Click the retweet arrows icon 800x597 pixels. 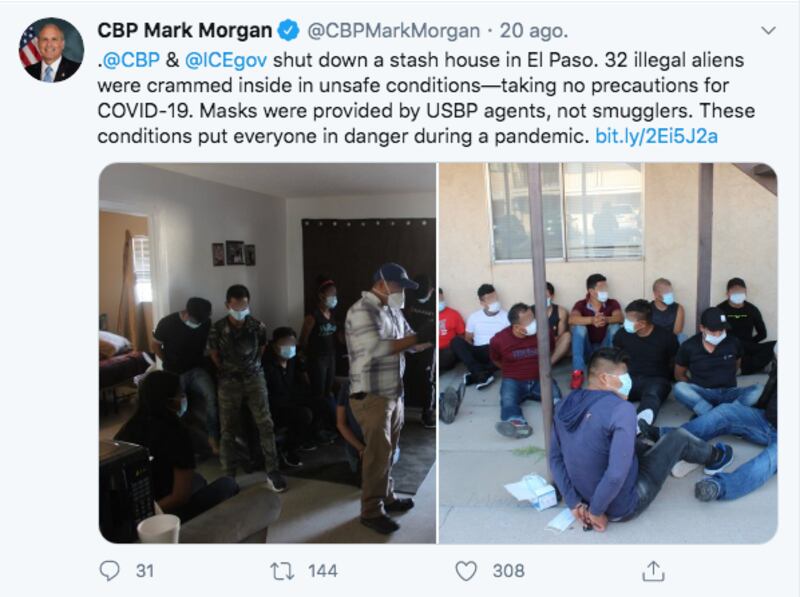click(282, 571)
